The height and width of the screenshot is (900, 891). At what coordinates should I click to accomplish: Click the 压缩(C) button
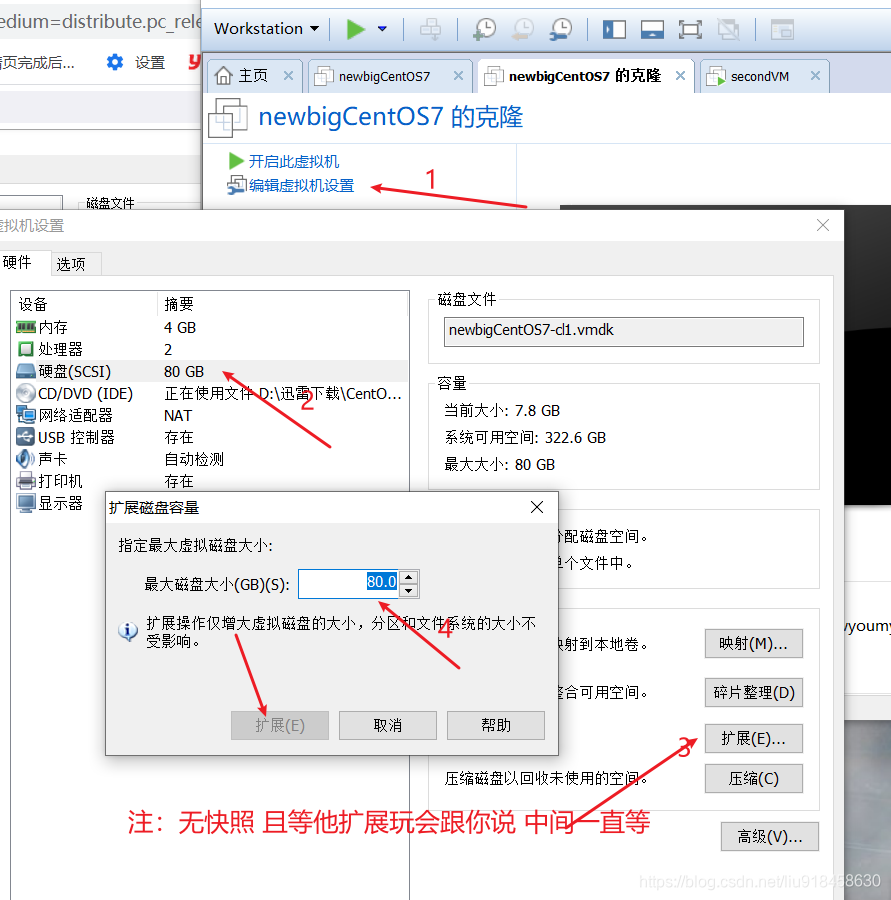coord(753,778)
